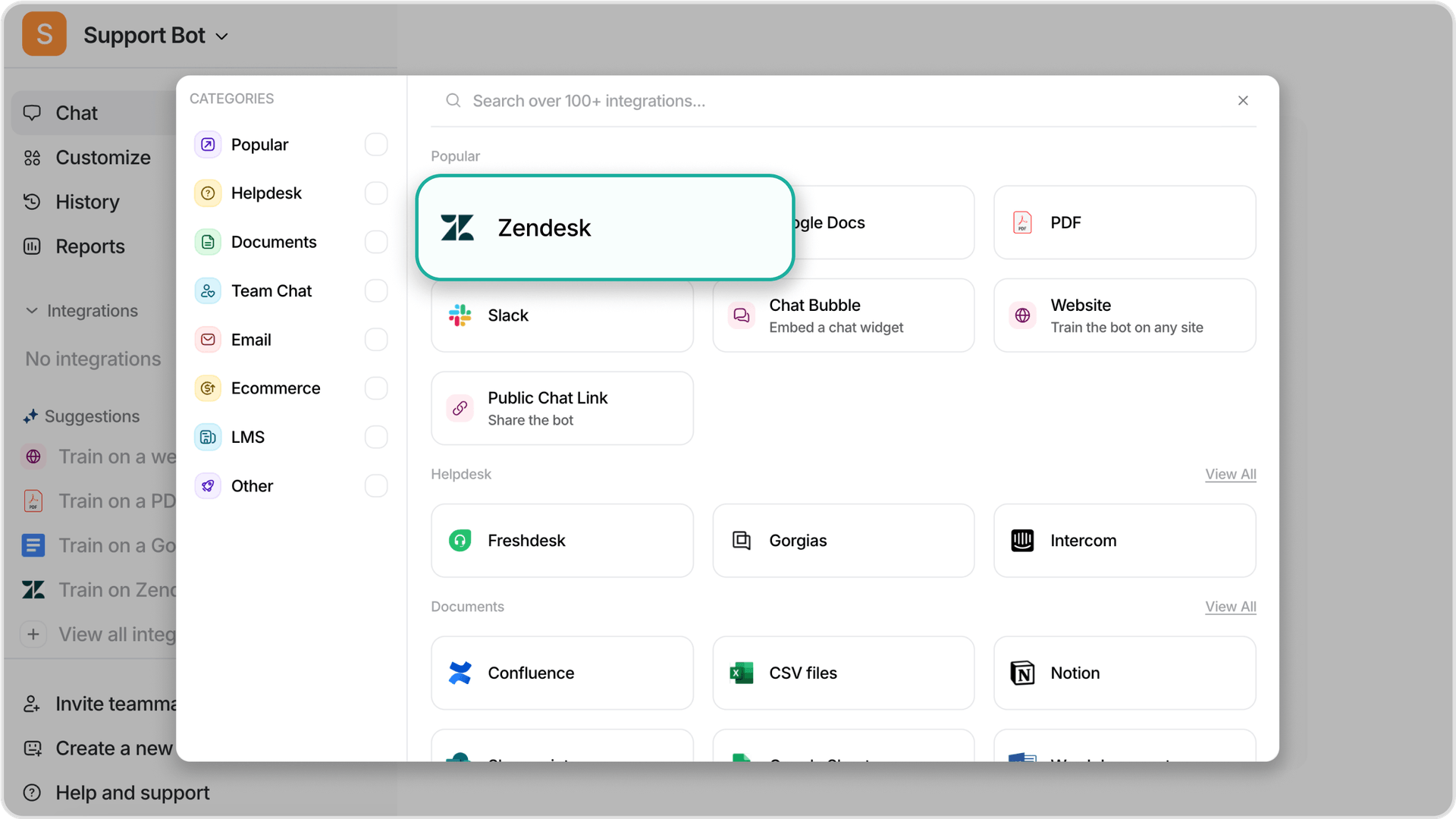The height and width of the screenshot is (819, 1456).
Task: Click the Train on a PDF suggestion
Action: click(99, 501)
